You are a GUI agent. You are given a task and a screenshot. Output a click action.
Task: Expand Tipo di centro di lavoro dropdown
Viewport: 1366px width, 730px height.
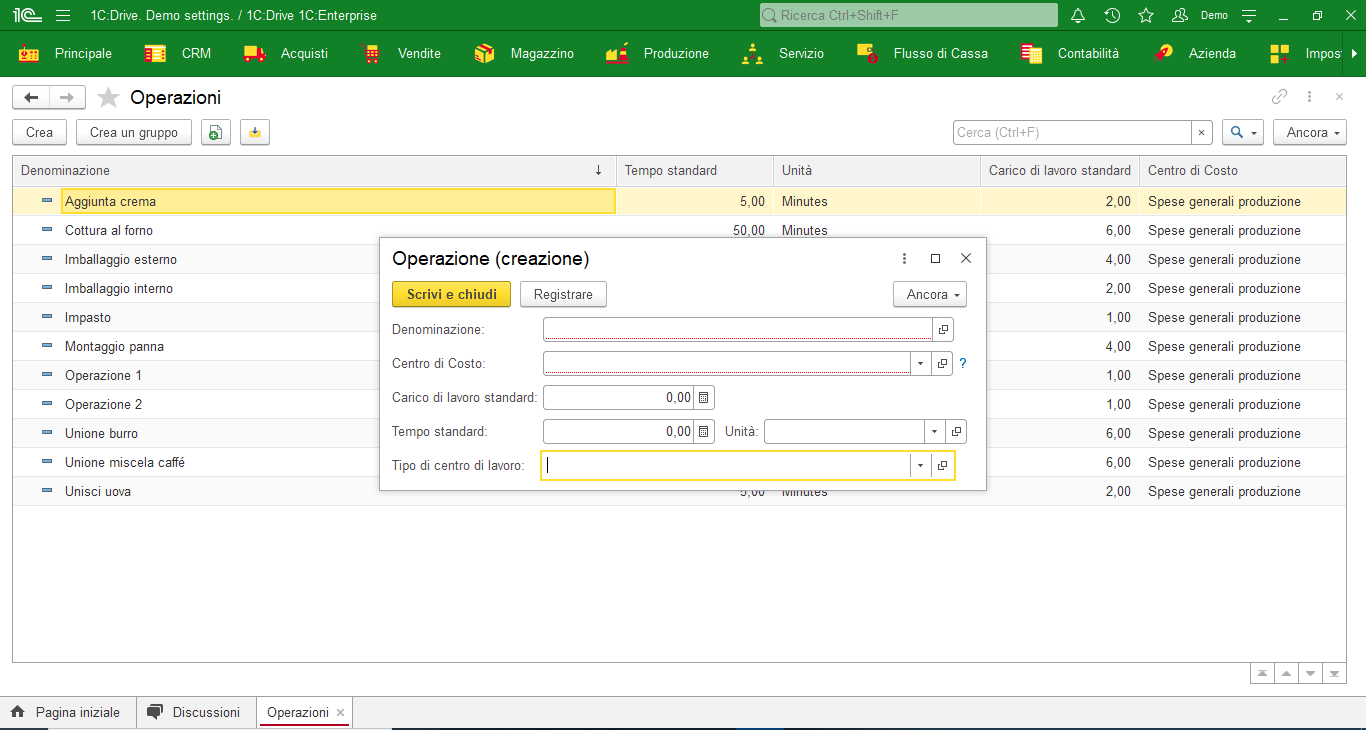coord(920,465)
